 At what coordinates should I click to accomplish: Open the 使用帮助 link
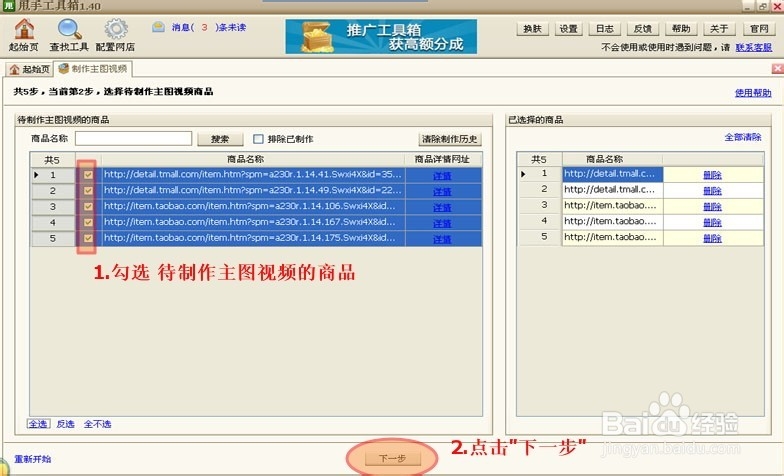pos(753,92)
